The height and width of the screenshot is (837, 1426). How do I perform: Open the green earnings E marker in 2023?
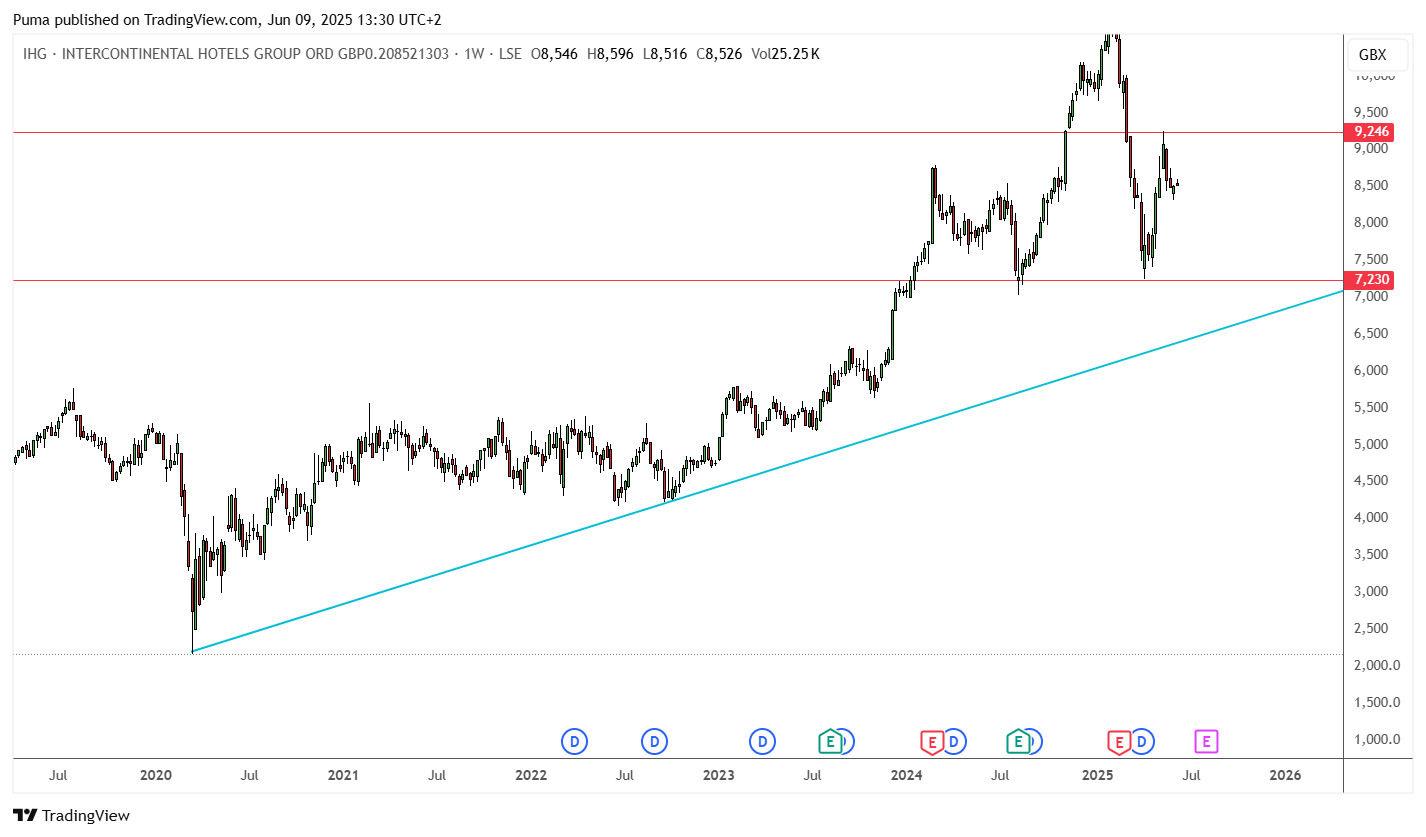[829, 742]
